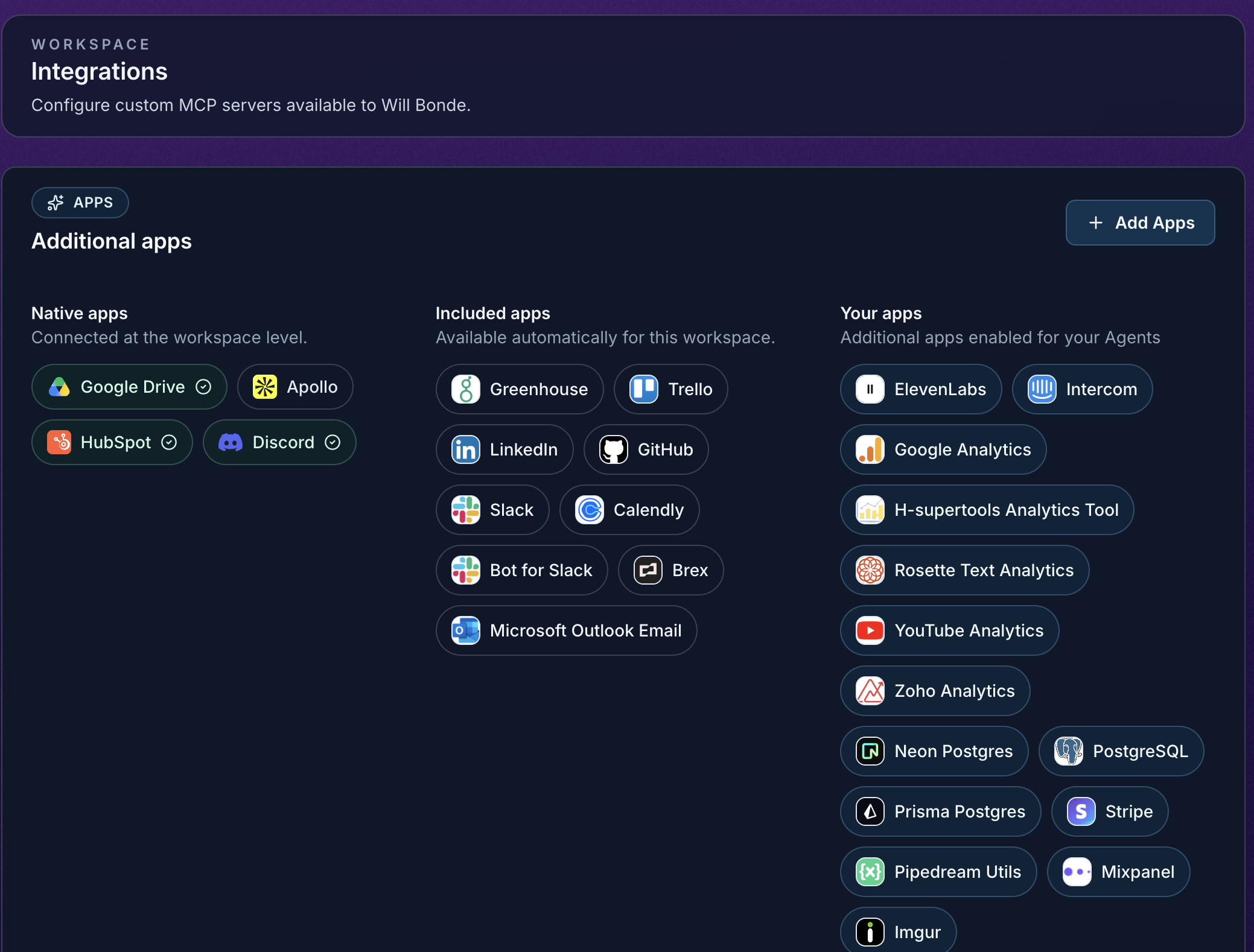Click the H-supertools Analytics Tool icon
1254x952 pixels.
pyautogui.click(x=870, y=510)
